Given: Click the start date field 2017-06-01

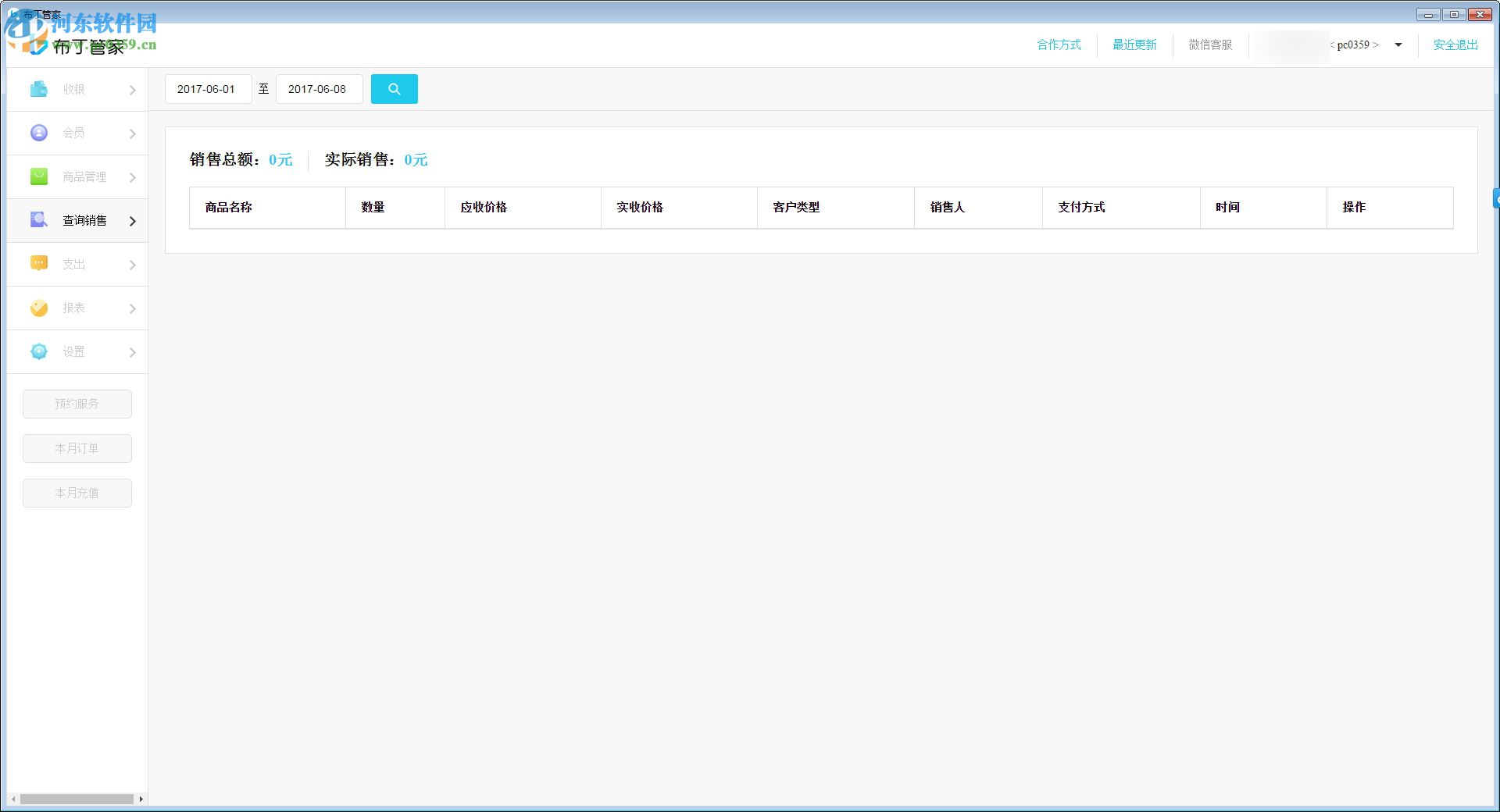Looking at the screenshot, I should tap(208, 89).
